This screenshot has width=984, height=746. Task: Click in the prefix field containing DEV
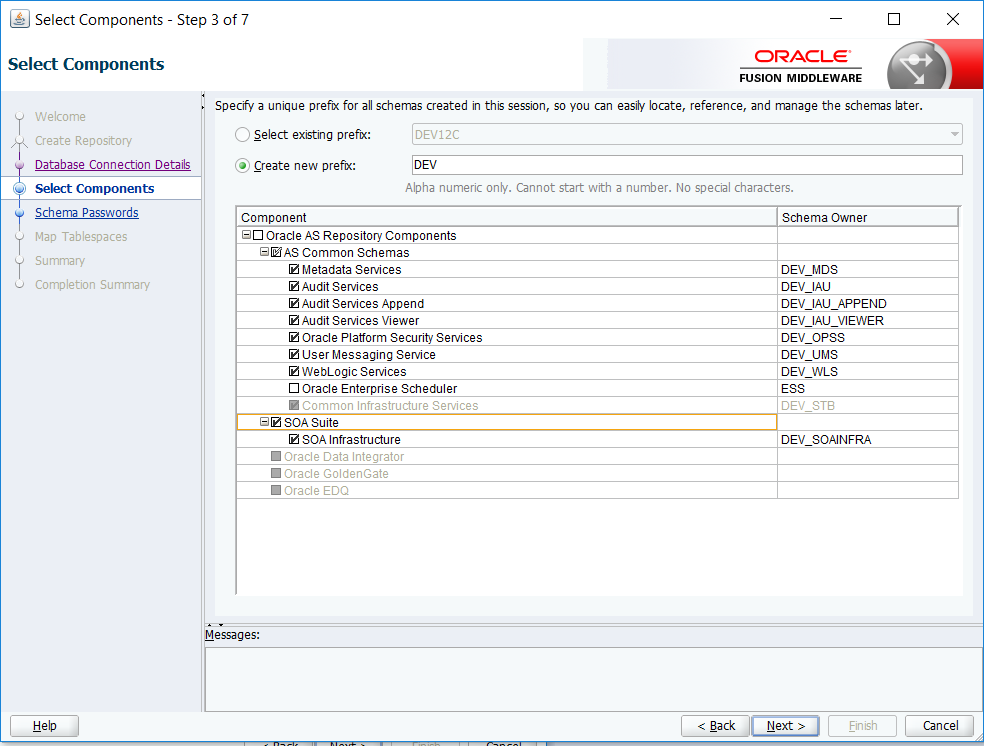click(x=600, y=165)
